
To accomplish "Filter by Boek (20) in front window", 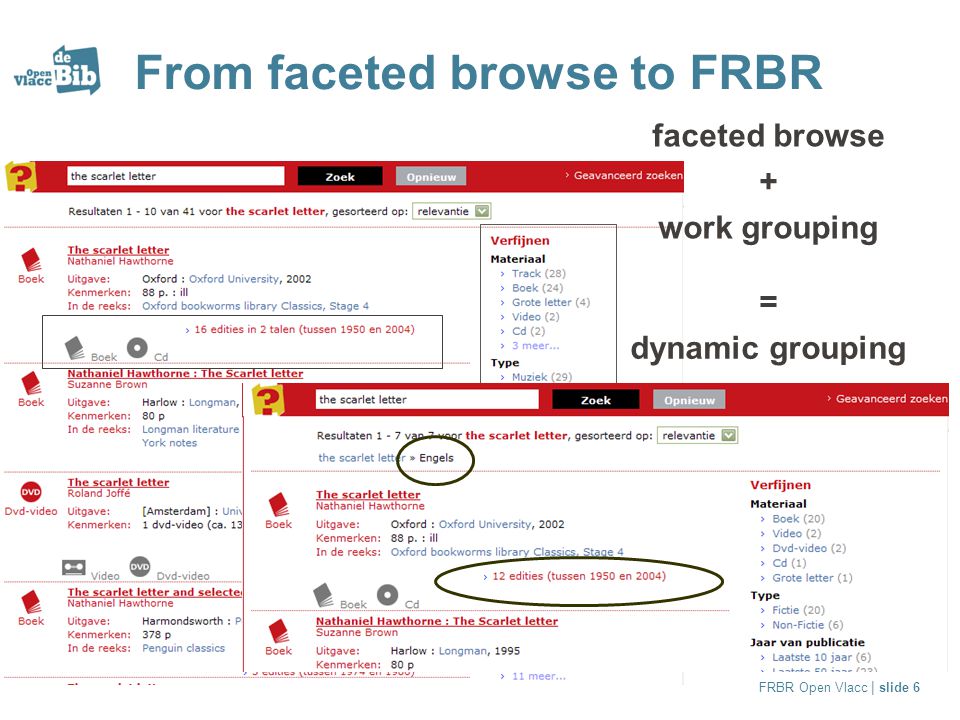I will click(x=798, y=519).
